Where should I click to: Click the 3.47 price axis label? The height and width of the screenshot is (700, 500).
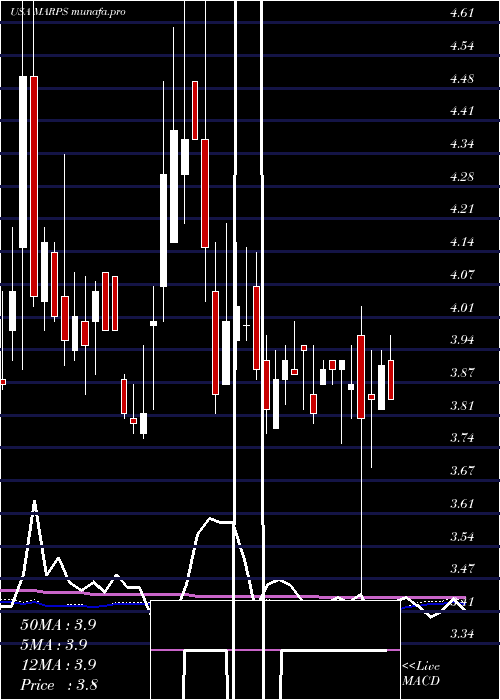pos(462,569)
